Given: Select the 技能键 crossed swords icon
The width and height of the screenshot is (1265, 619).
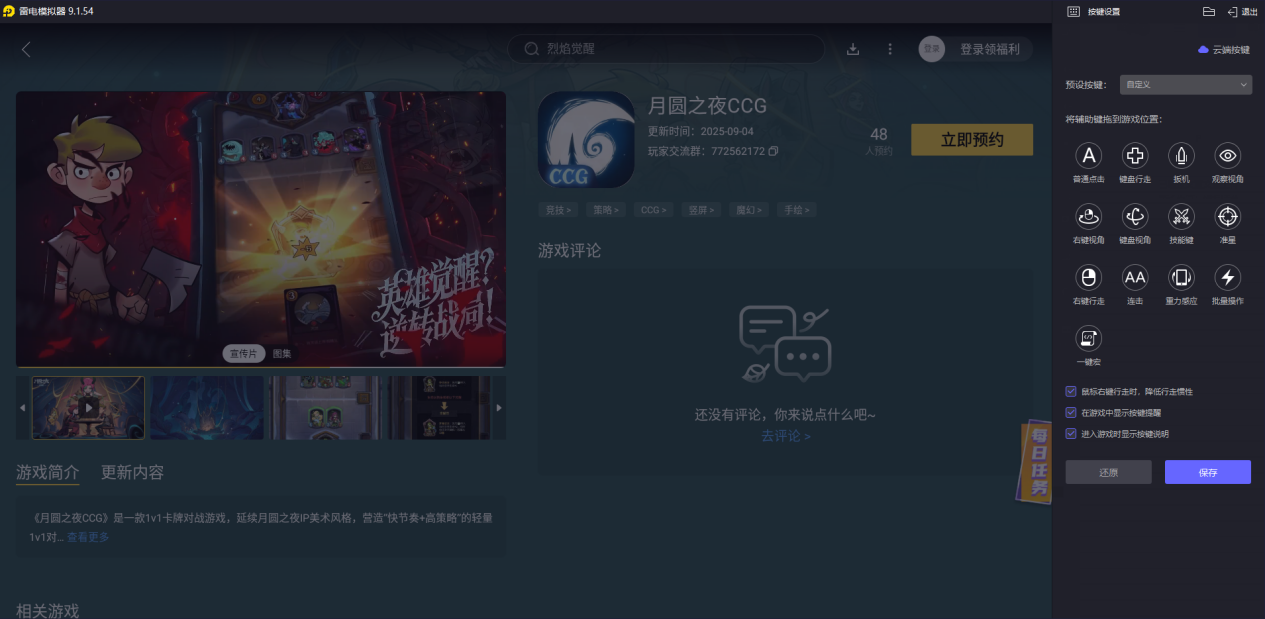Looking at the screenshot, I should point(1181,216).
